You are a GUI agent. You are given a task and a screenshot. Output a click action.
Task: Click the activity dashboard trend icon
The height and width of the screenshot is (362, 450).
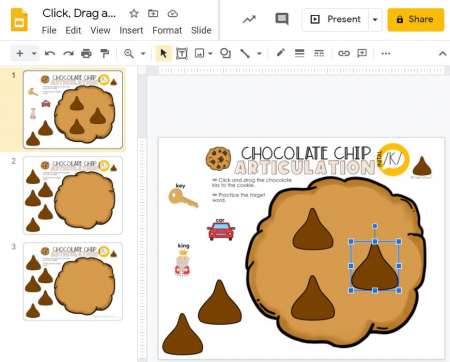(249, 19)
